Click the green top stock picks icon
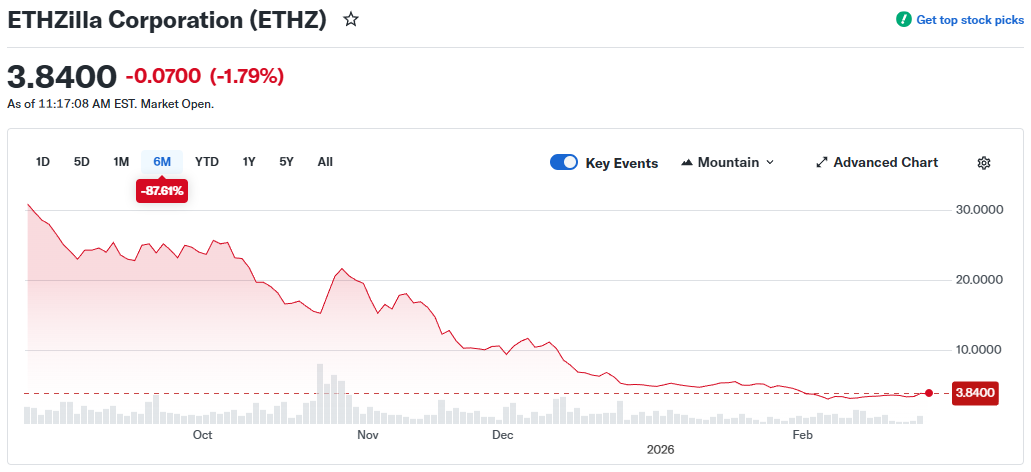Image resolution: width=1031 pixels, height=472 pixels. tap(903, 20)
